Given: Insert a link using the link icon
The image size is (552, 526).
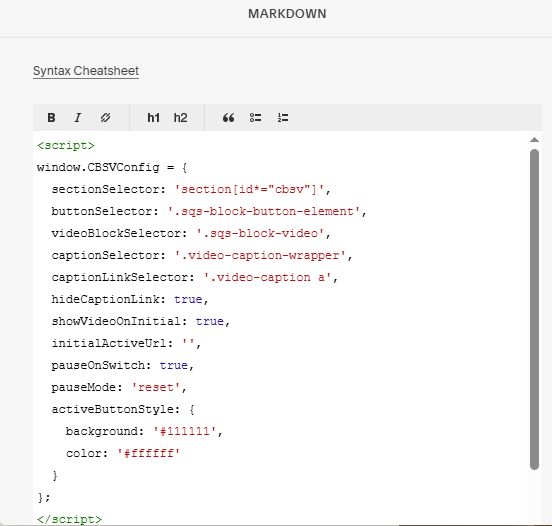Looking at the screenshot, I should point(105,118).
